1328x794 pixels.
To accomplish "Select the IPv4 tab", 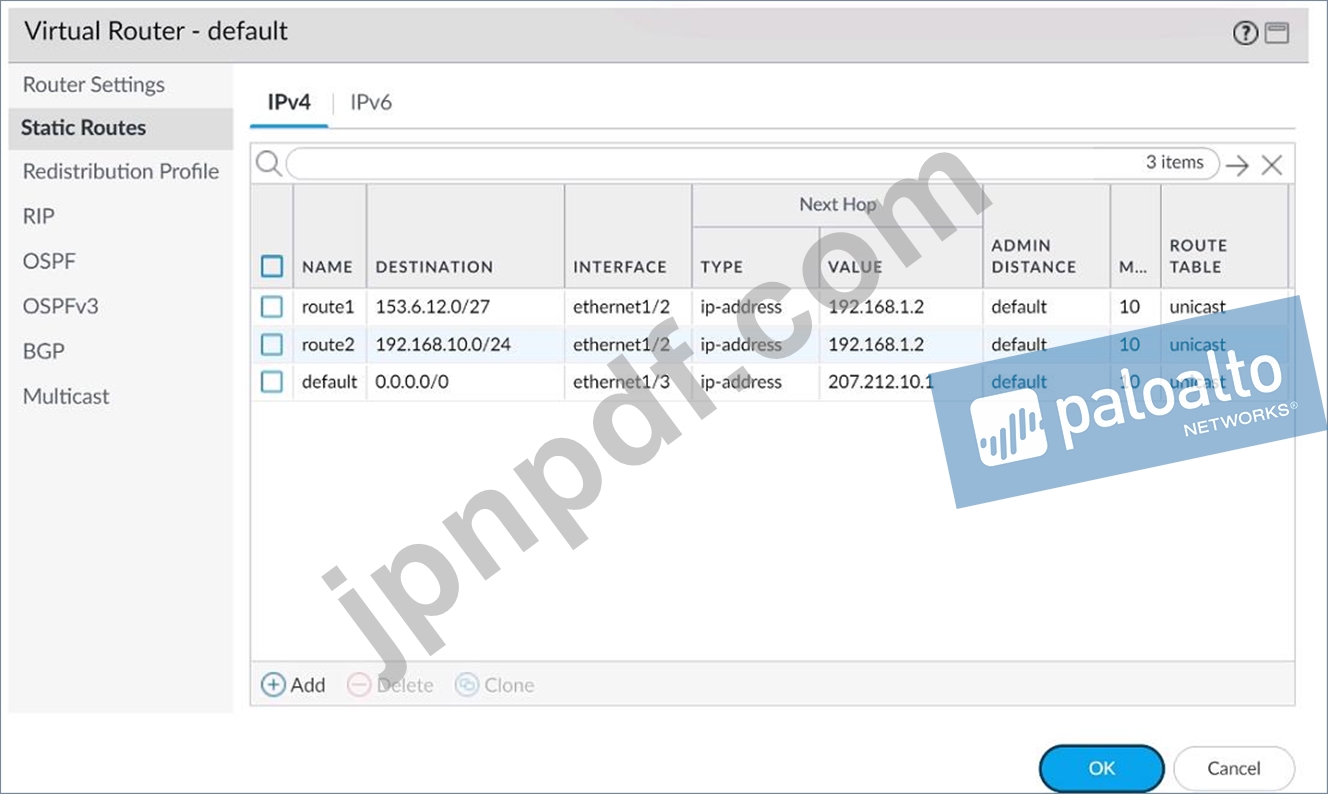I will point(289,102).
